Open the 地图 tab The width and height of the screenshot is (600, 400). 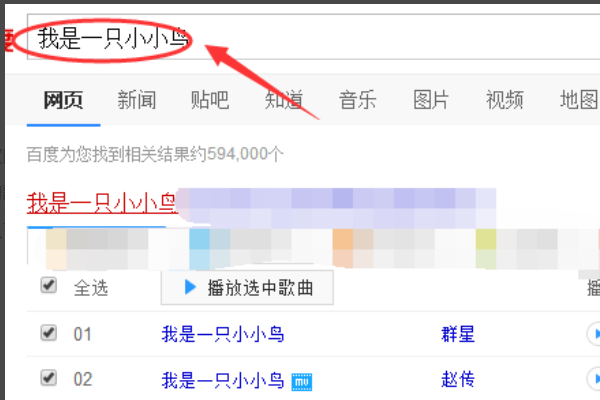pyautogui.click(x=578, y=100)
